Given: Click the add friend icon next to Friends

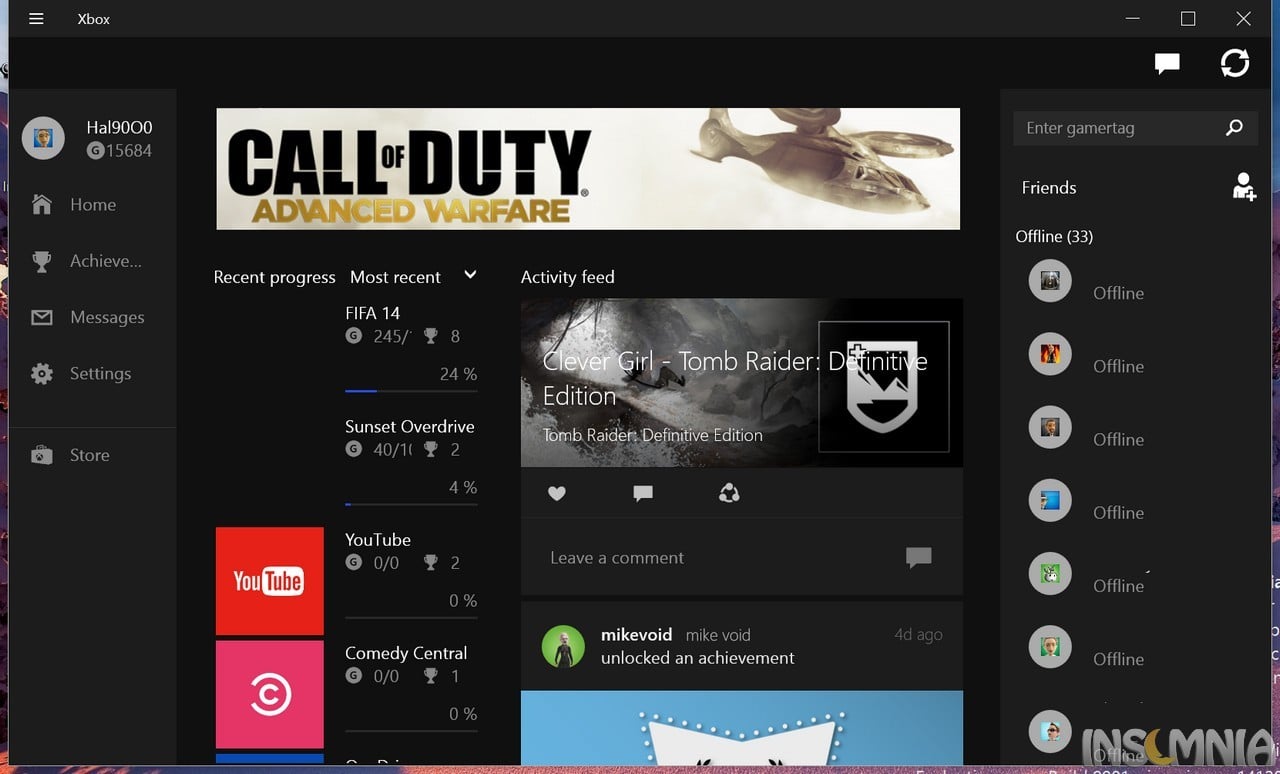Looking at the screenshot, I should [1244, 187].
